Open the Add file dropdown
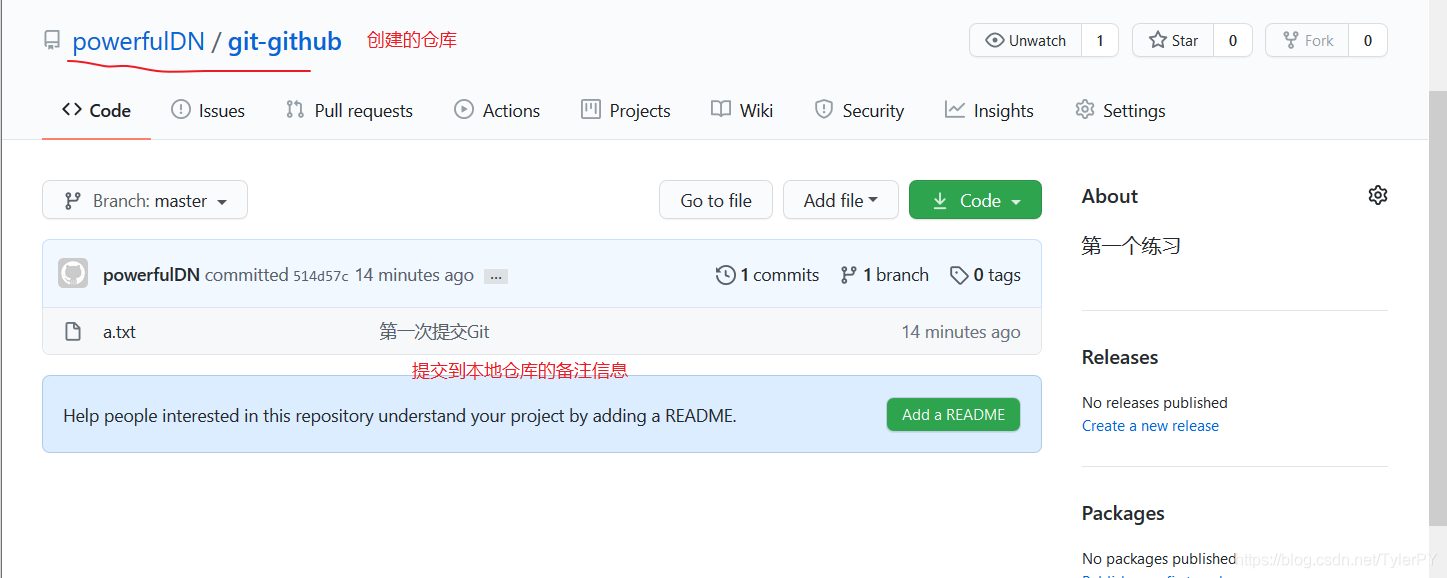The height and width of the screenshot is (578, 1447). point(841,200)
